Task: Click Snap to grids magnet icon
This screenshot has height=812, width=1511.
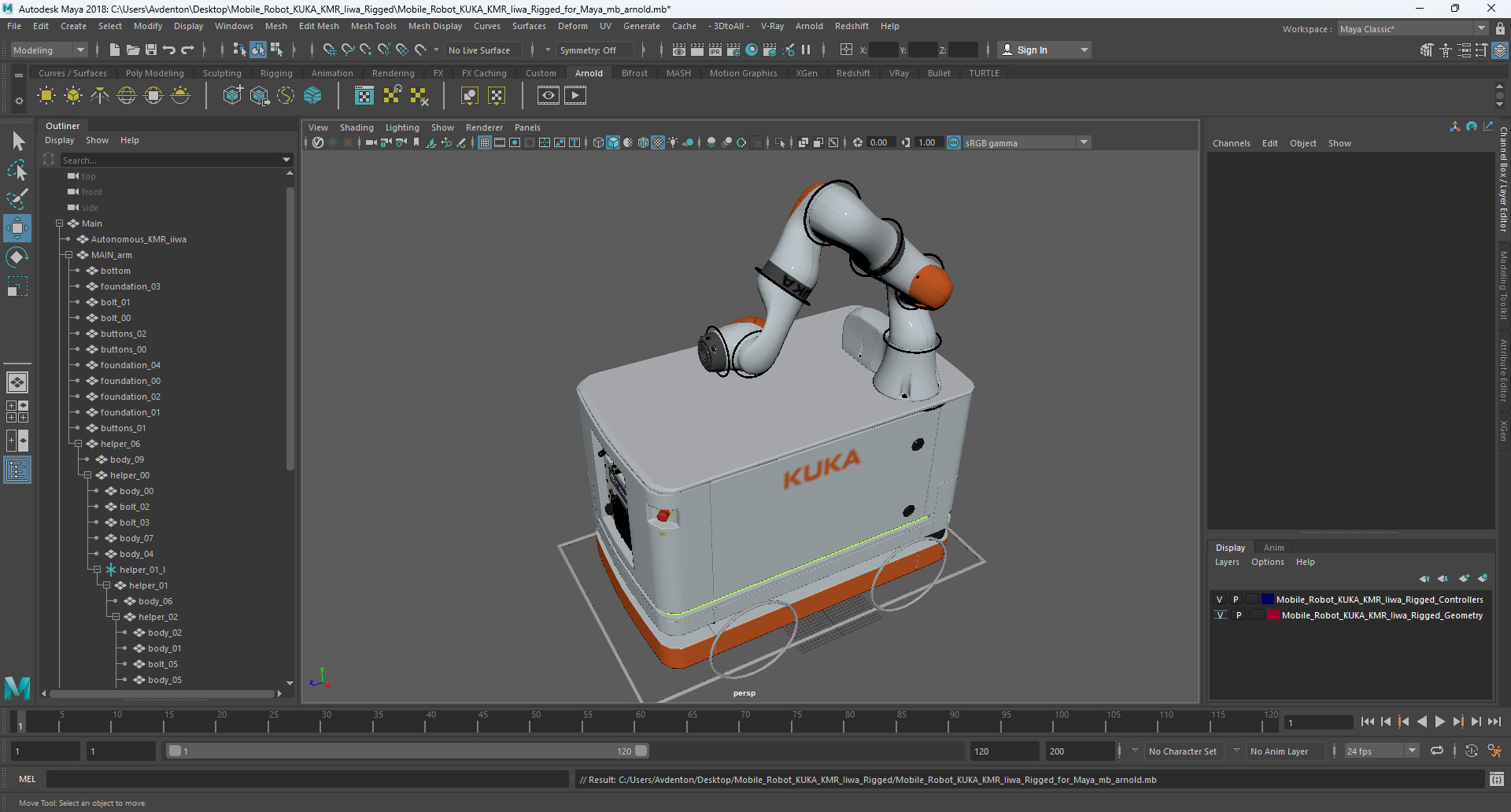Action: point(329,50)
